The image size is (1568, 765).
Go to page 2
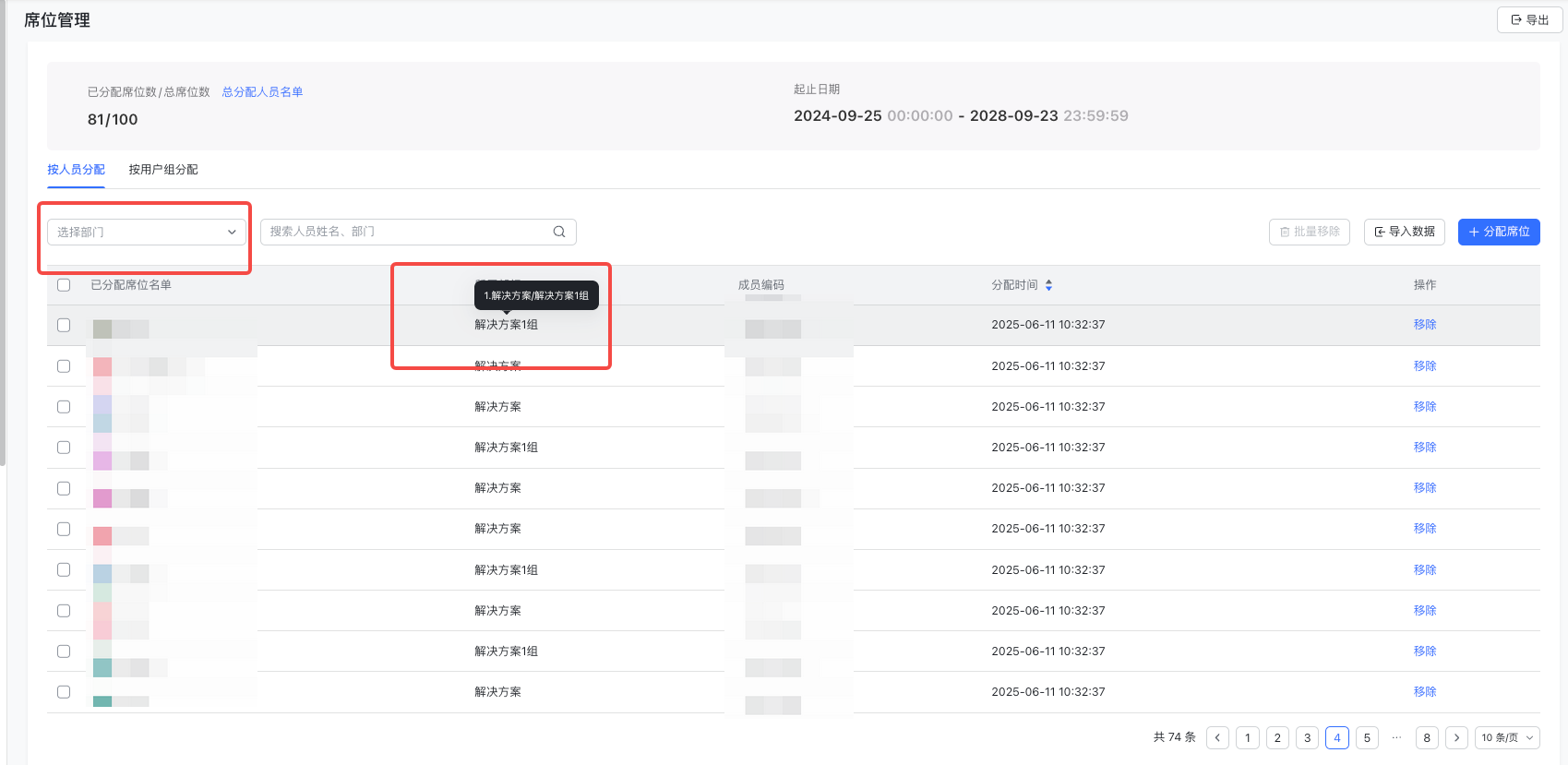coord(1277,737)
